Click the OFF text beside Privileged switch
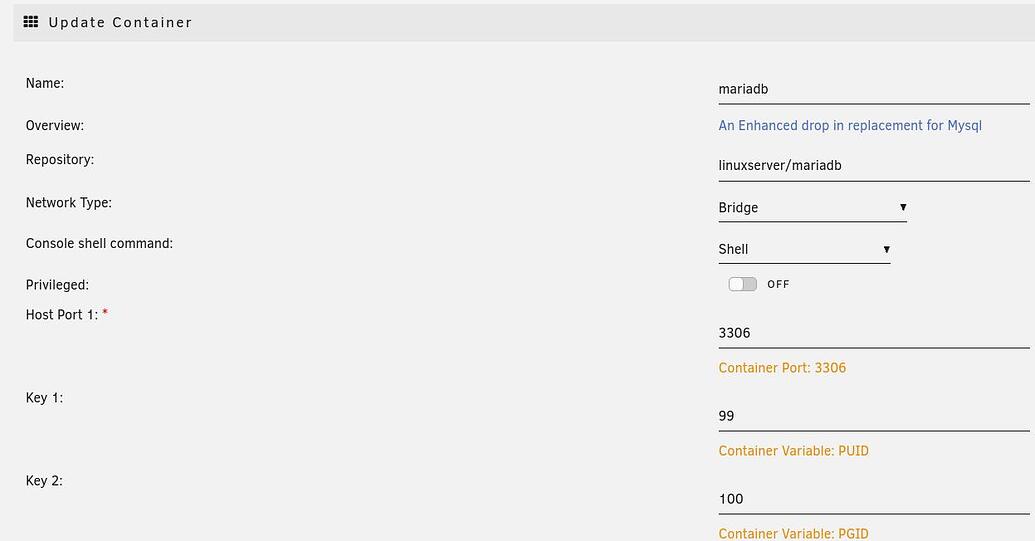 pyautogui.click(x=778, y=284)
